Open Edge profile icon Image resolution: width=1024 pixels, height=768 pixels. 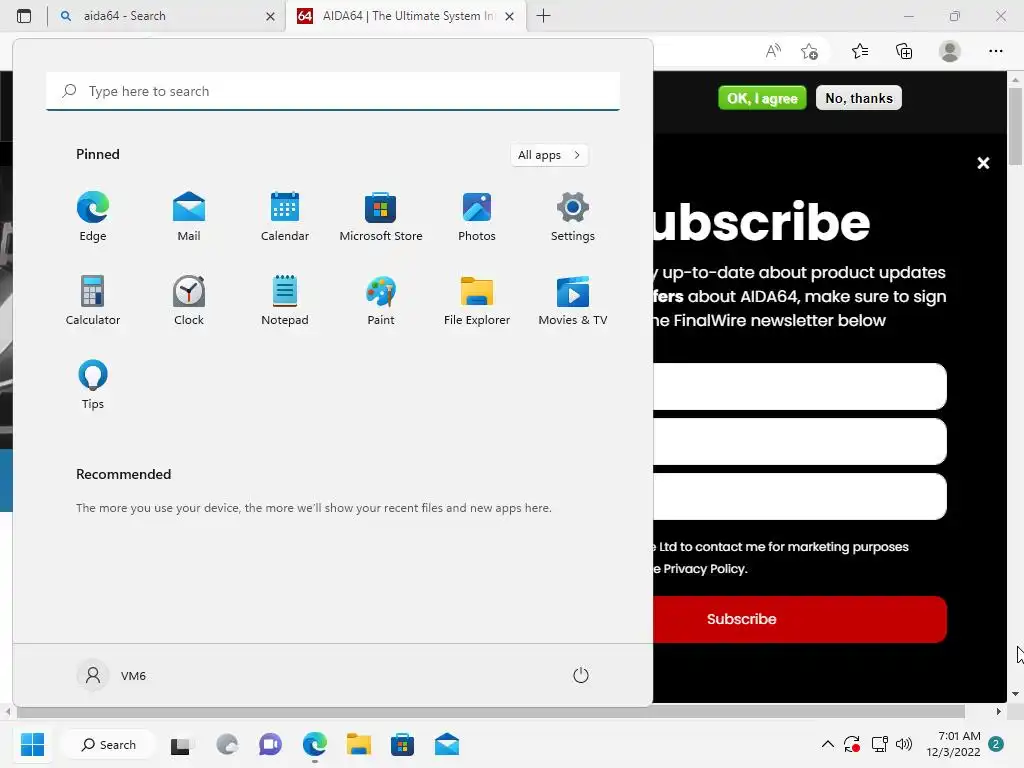[x=950, y=51]
